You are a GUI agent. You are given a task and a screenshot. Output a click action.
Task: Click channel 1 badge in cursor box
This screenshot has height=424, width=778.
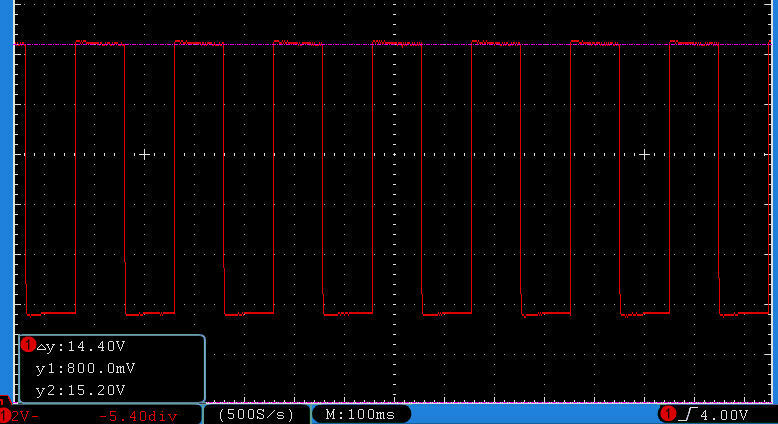click(x=29, y=345)
